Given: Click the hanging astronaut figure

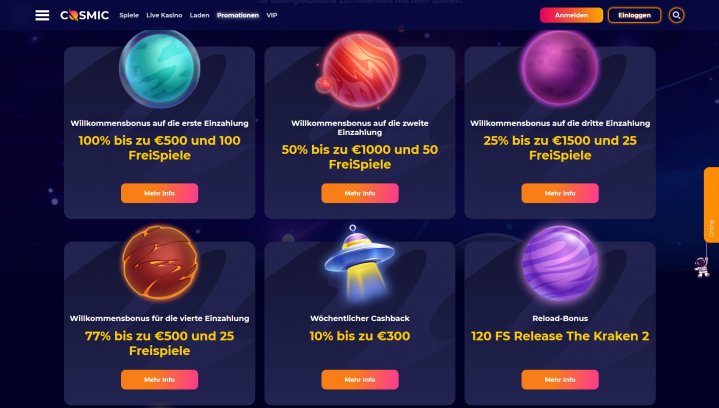Looking at the screenshot, I should pyautogui.click(x=702, y=267).
